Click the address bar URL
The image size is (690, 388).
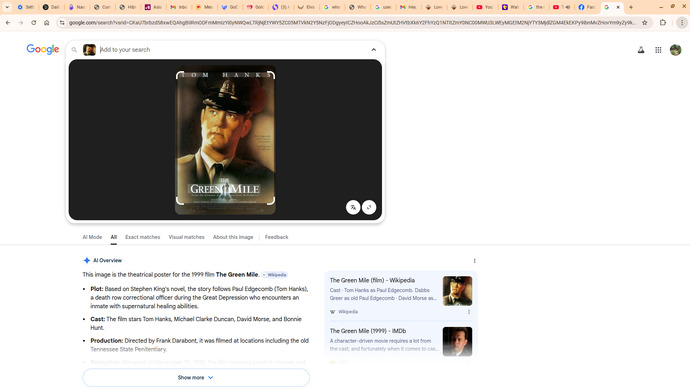pyautogui.click(x=352, y=22)
